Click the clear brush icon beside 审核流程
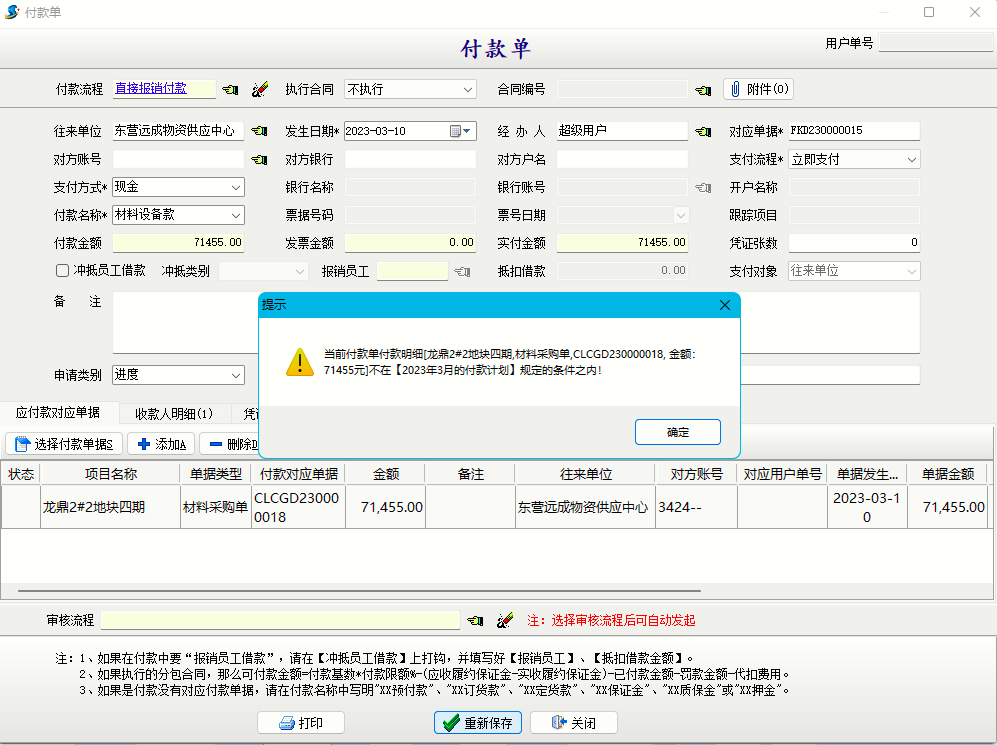The height and width of the screenshot is (745, 997). point(505,620)
